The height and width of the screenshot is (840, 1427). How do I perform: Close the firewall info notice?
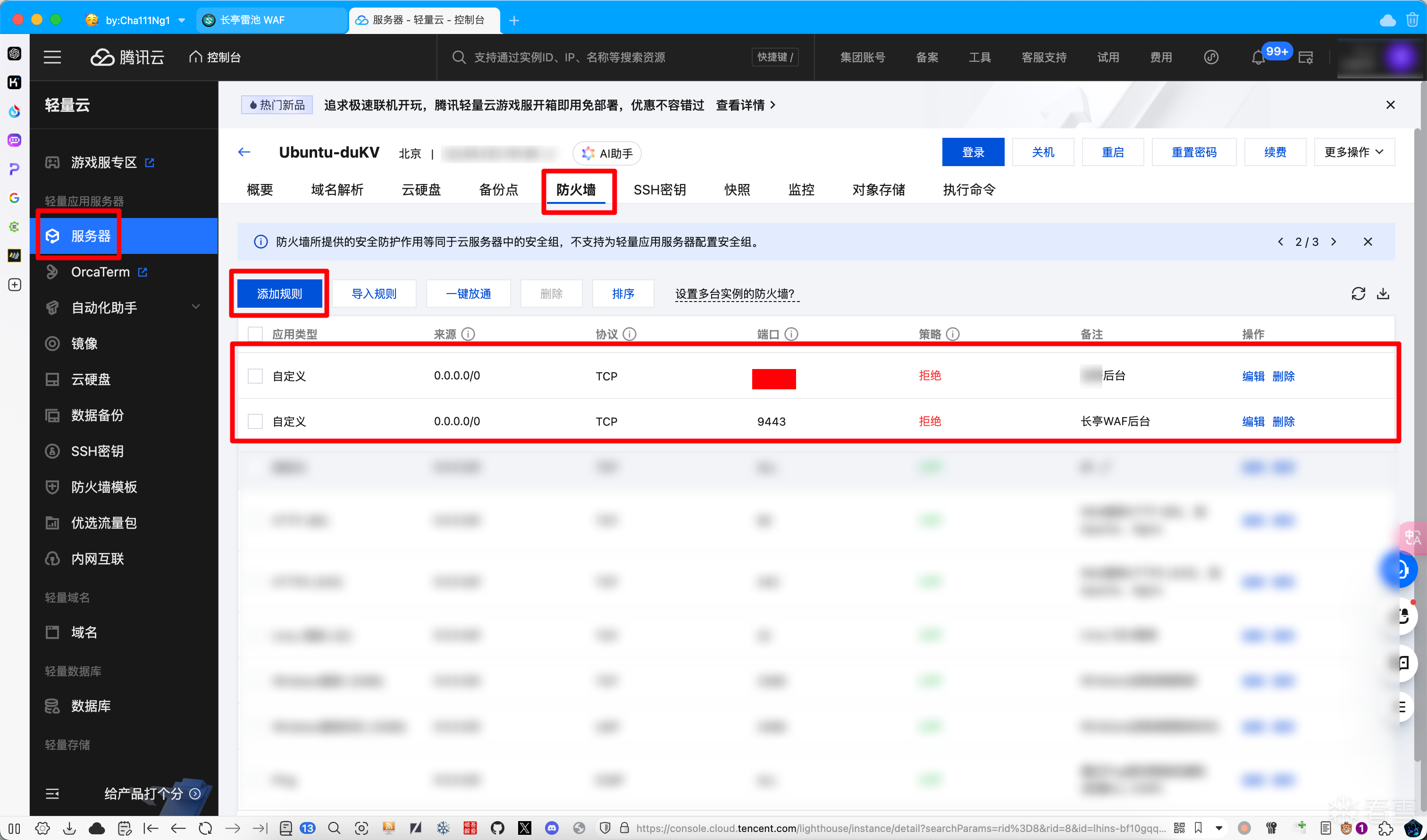[x=1368, y=242]
